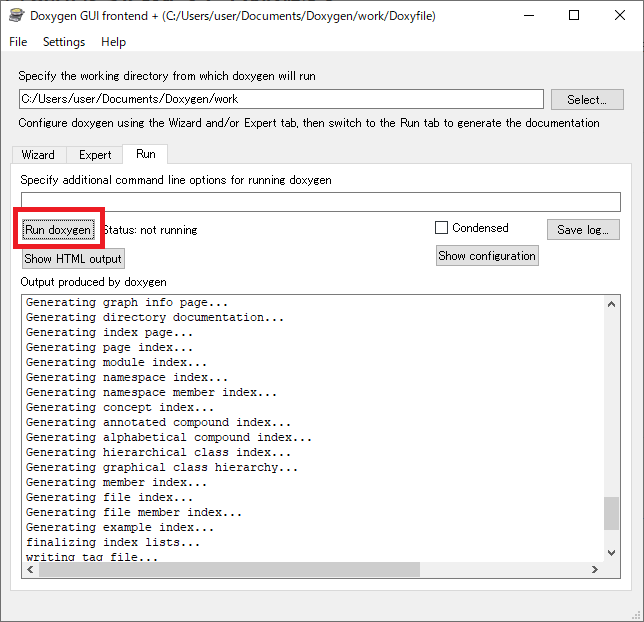
Task: Click the output log scroll down arrow
Action: [x=612, y=552]
